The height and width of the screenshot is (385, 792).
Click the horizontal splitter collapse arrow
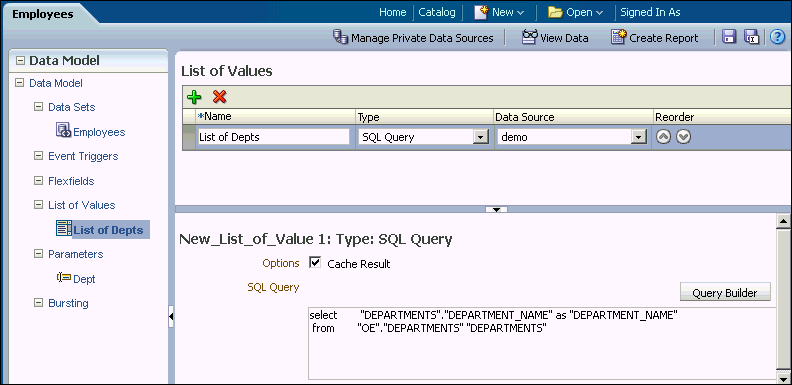(496, 209)
